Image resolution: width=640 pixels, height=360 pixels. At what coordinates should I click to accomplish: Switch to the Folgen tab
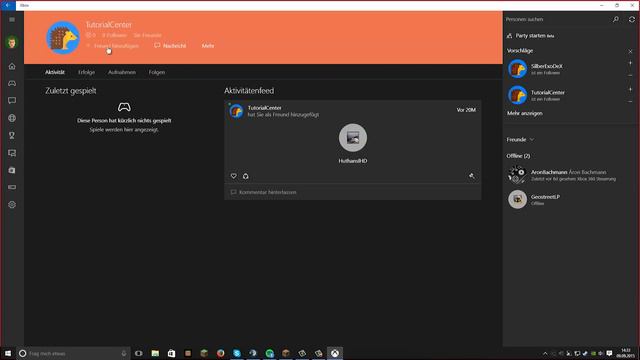click(157, 72)
